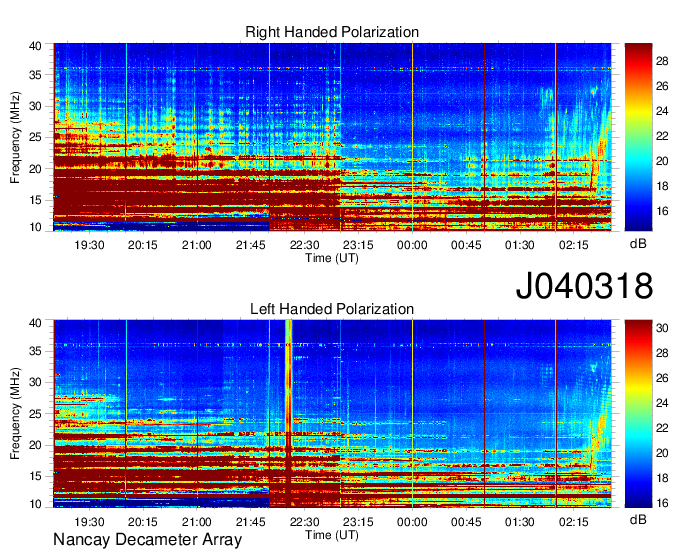Click the "00:45" time tick of Left Handed plot
Screen dimensions: 680x552
(x=466, y=522)
